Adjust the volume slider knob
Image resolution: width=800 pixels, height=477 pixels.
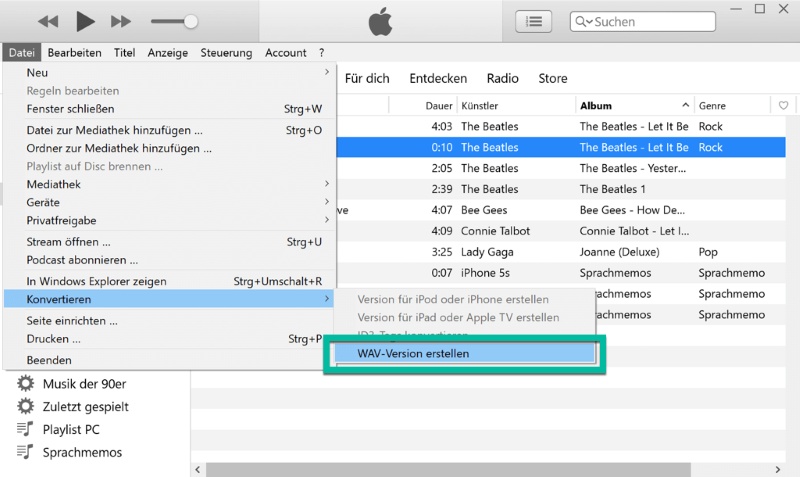[x=191, y=21]
